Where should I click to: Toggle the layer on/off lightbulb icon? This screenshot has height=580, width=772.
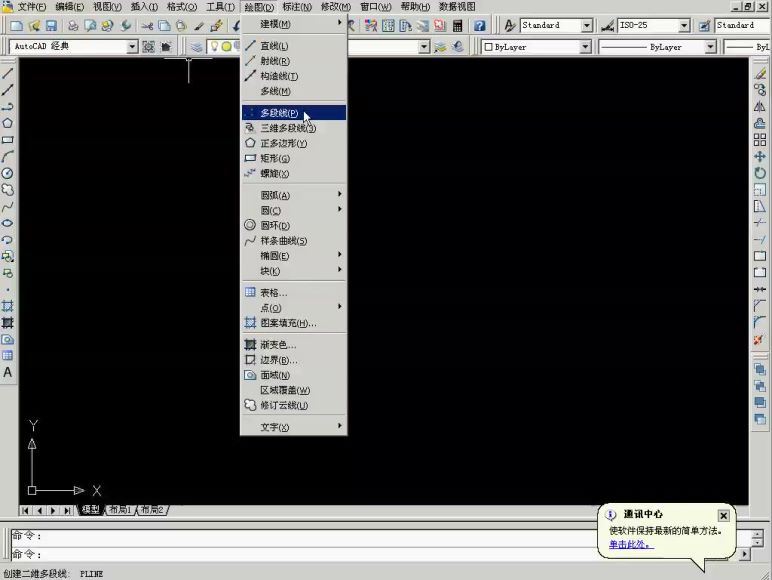pyautogui.click(x=213, y=47)
